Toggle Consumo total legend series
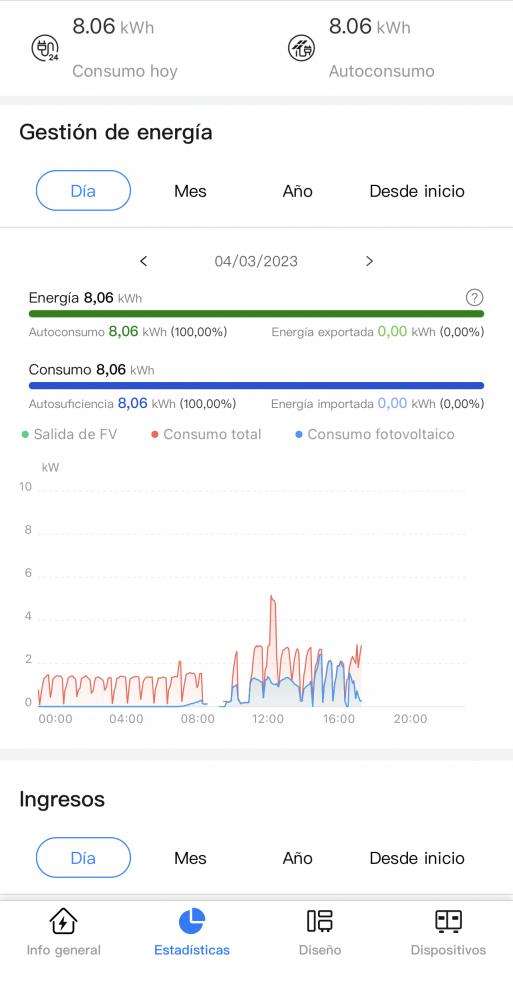Viewport: 513px width, 1000px height. (x=206, y=434)
